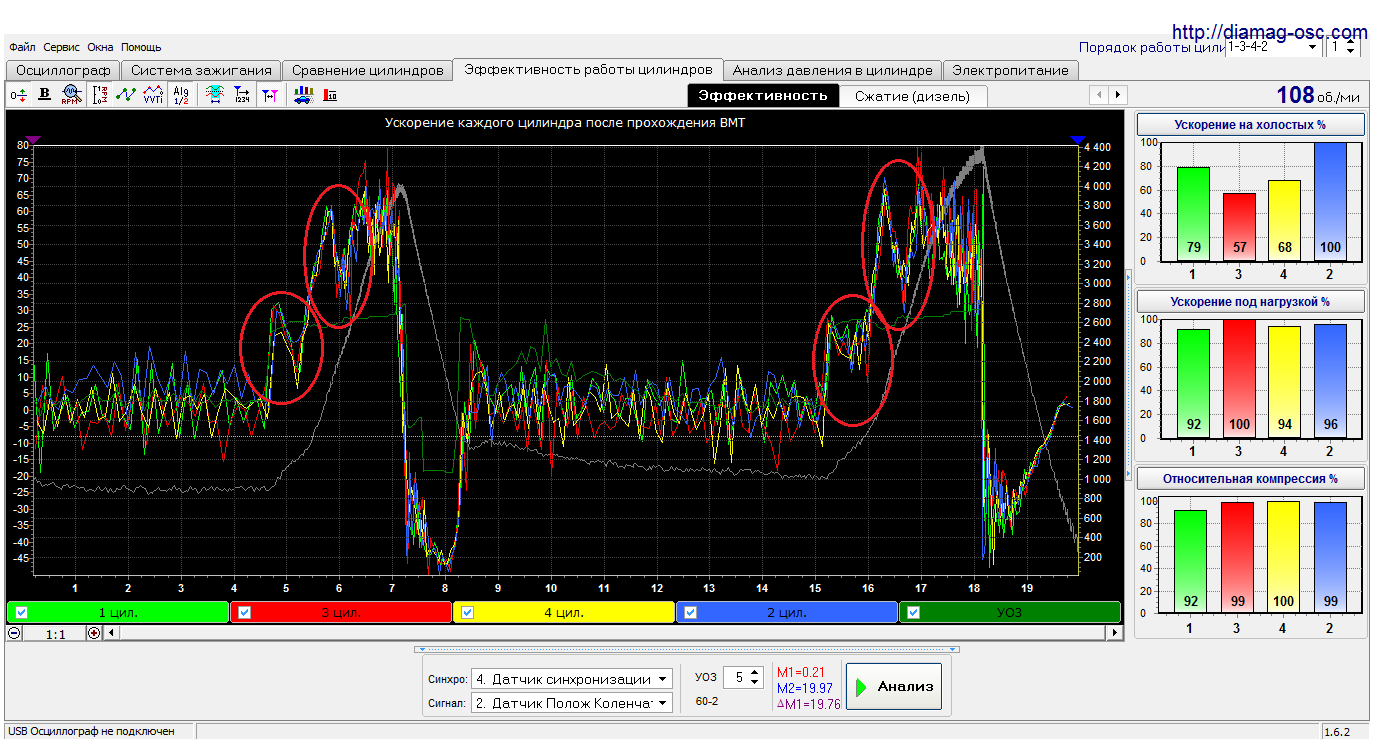Image resolution: width=1382 pixels, height=744 pixels.
Task: Click the spinner beside firing order dropdown
Action: (1352, 47)
